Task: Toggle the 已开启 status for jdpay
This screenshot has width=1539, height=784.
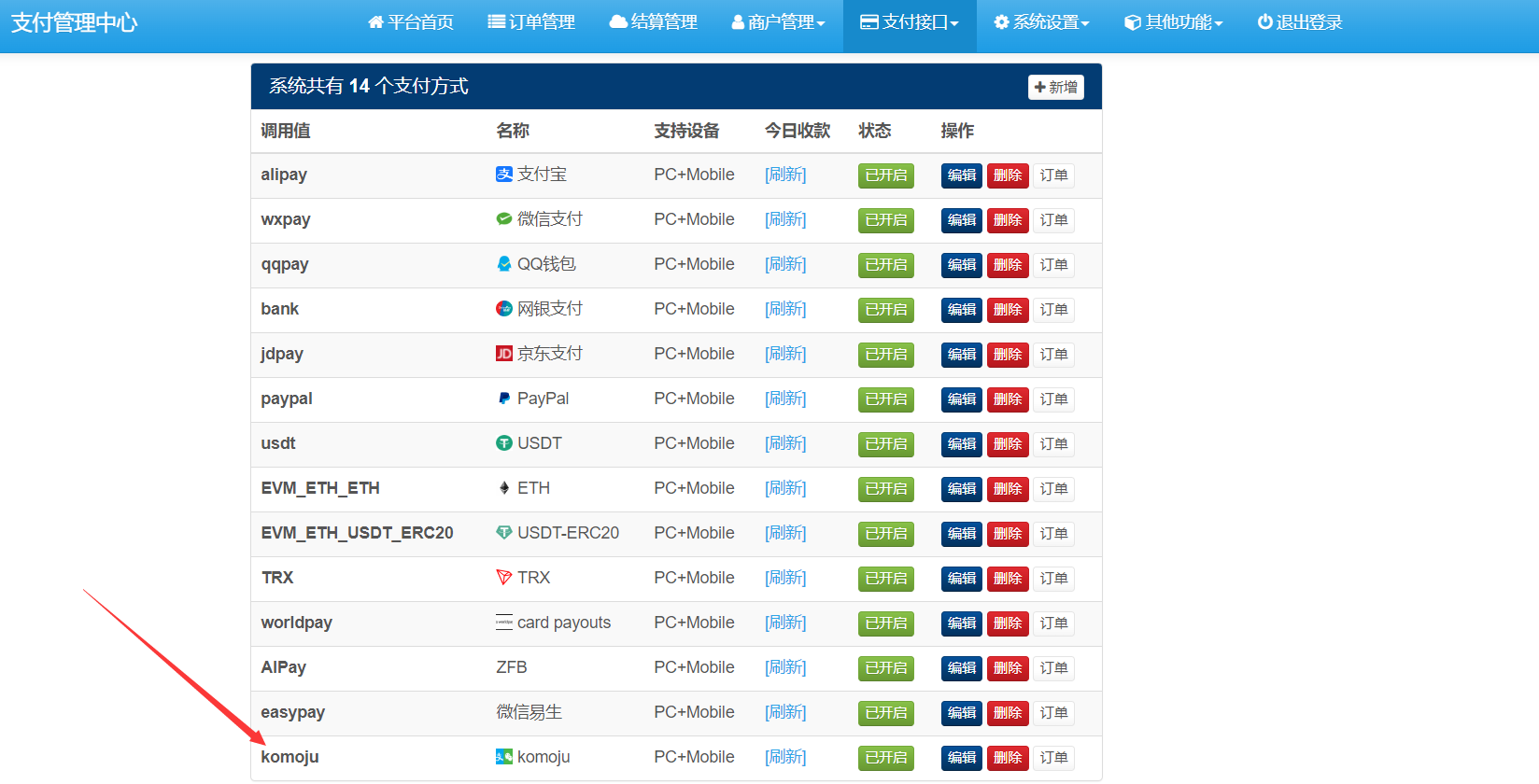Action: [886, 355]
